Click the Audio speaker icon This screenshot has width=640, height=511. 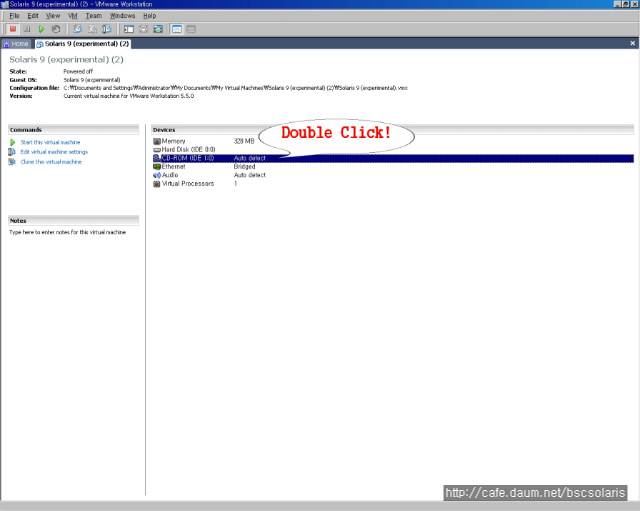click(x=157, y=175)
